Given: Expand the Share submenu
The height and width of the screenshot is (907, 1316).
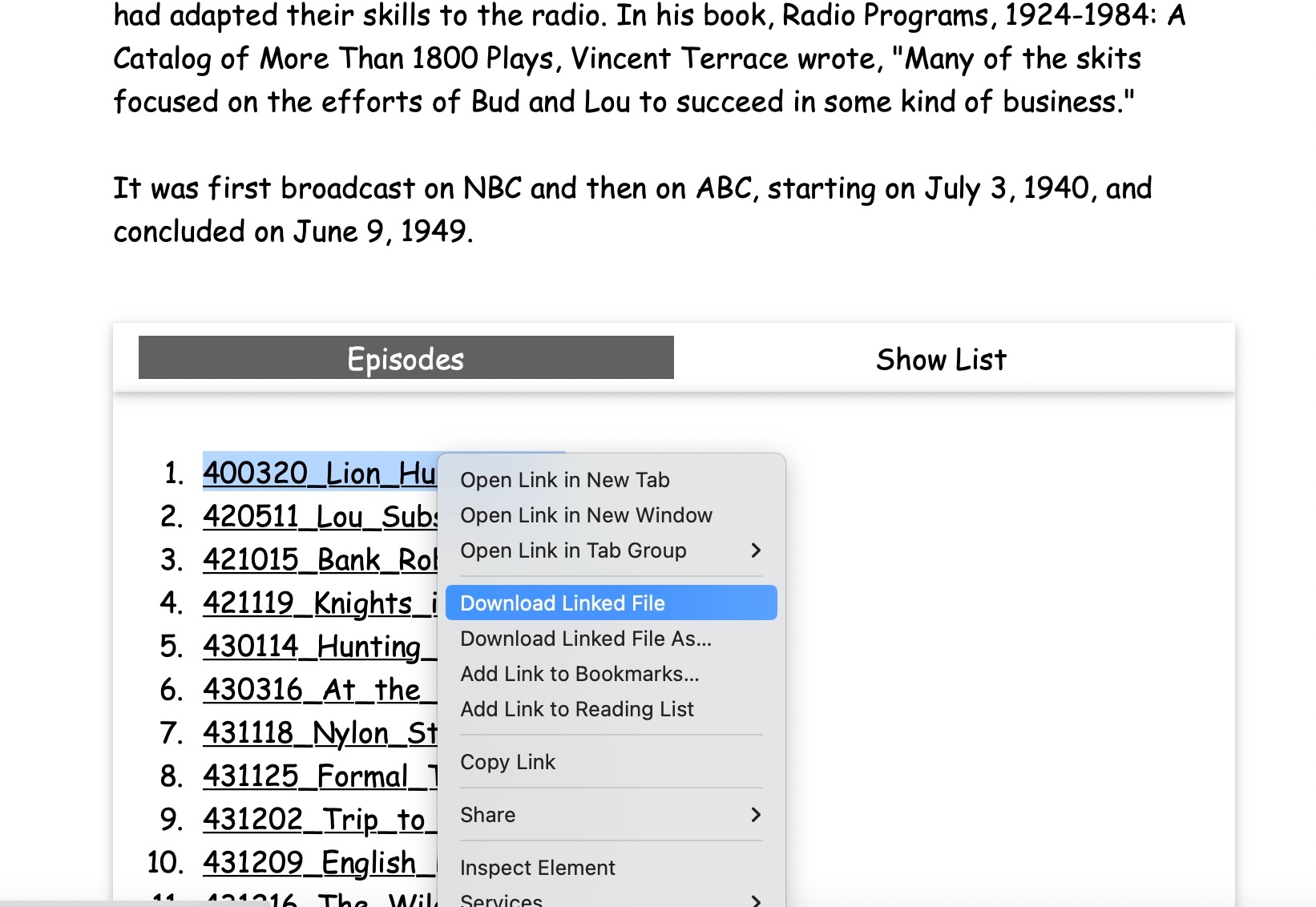Looking at the screenshot, I should tap(611, 815).
